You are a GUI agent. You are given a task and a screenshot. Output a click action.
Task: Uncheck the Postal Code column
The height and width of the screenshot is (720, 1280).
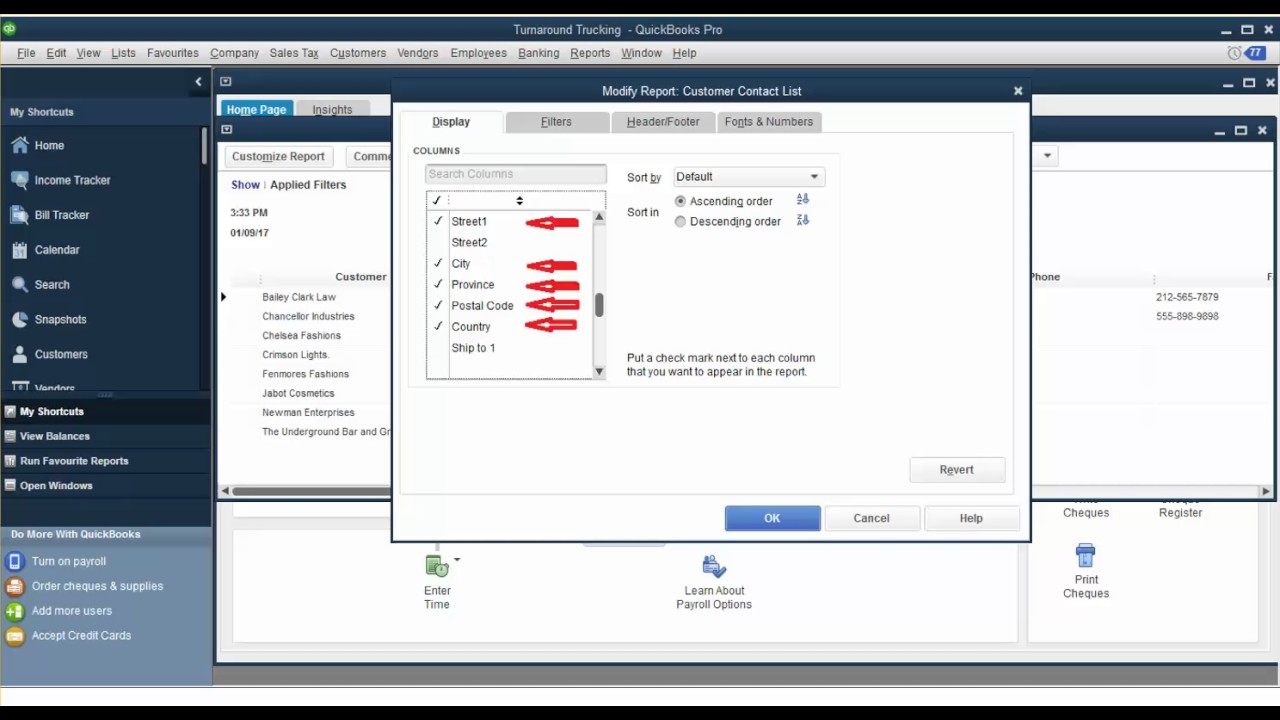click(438, 305)
